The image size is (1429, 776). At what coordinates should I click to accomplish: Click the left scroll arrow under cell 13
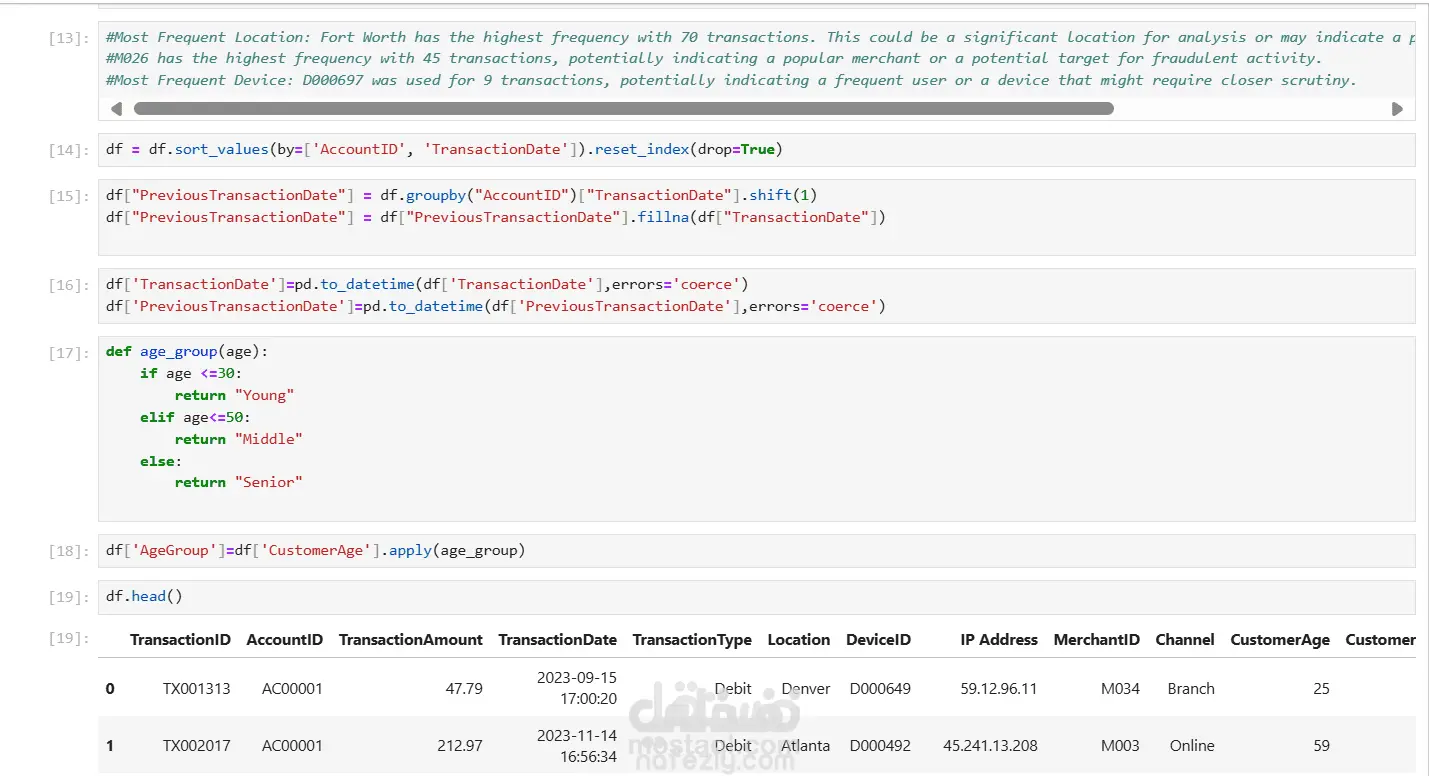pos(117,109)
